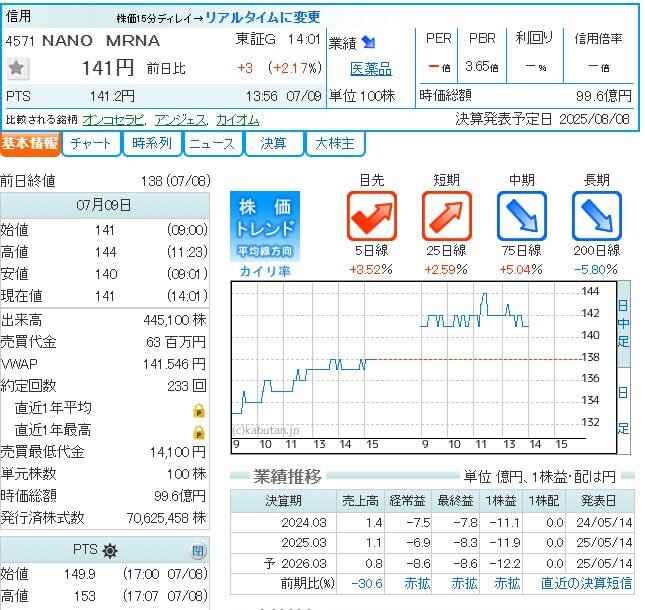Select the current price 141円
This screenshot has height=610, width=645.
(x=108, y=68)
